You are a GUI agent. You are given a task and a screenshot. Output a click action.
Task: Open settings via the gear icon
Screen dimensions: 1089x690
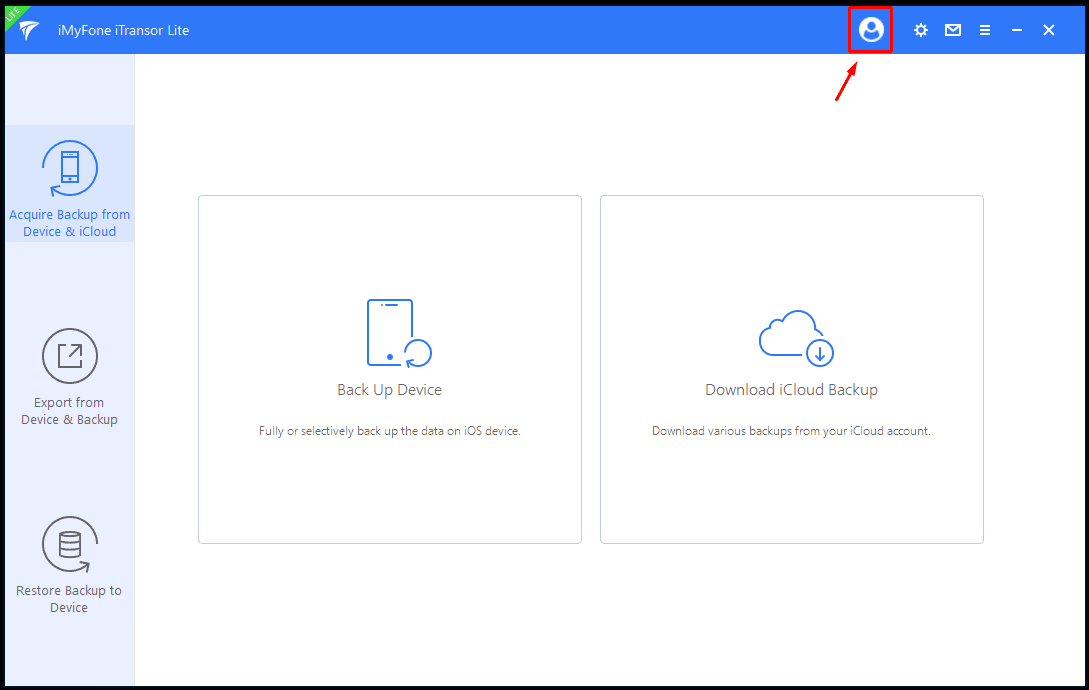(921, 30)
